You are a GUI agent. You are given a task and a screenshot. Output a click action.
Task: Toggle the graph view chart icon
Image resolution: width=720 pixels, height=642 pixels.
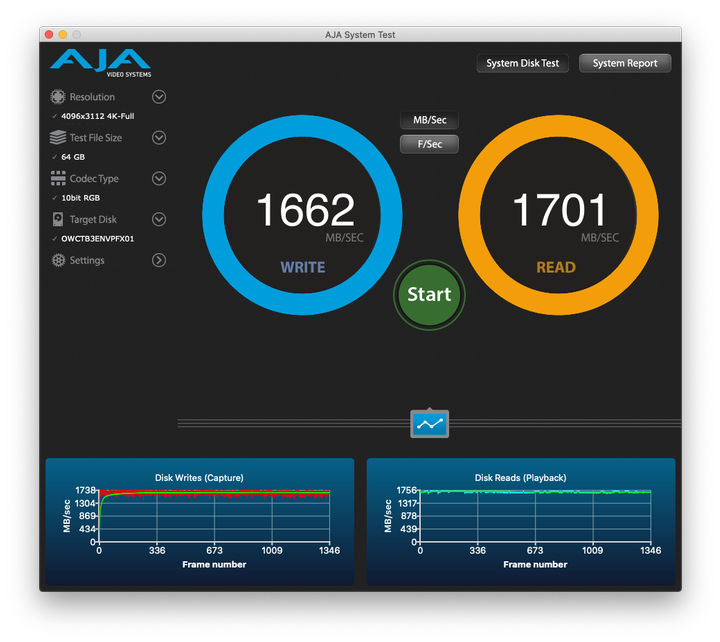(429, 424)
